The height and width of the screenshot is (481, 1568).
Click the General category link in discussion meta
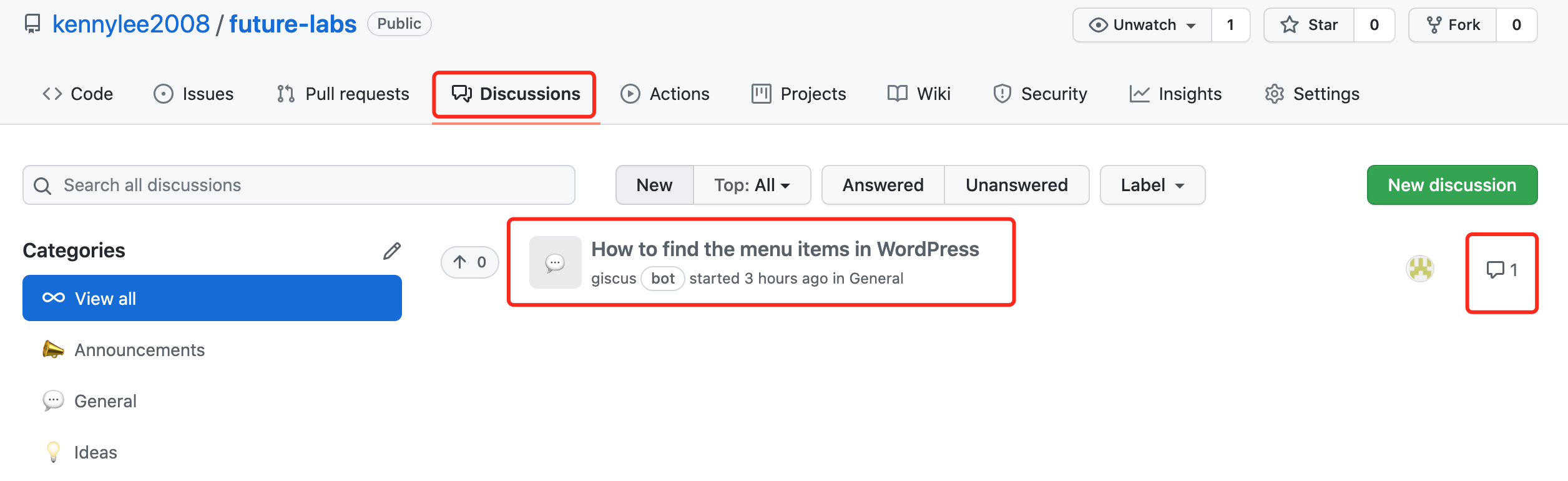876,279
